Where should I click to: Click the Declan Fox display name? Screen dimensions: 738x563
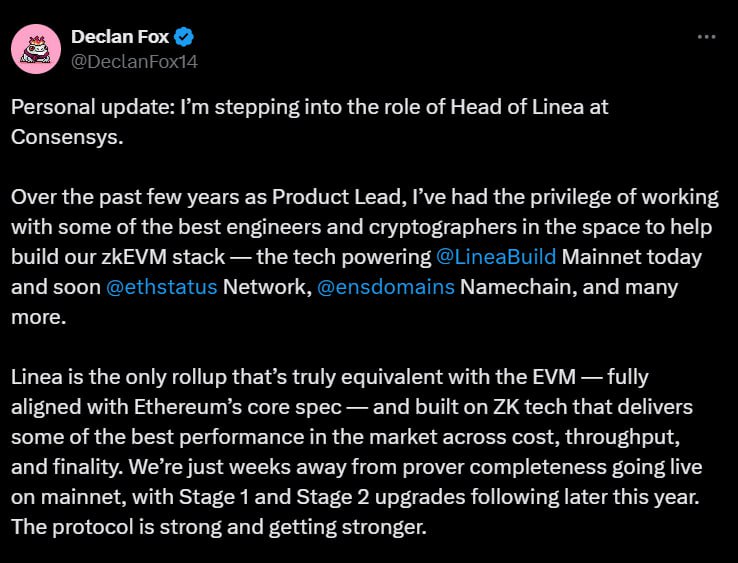click(120, 37)
